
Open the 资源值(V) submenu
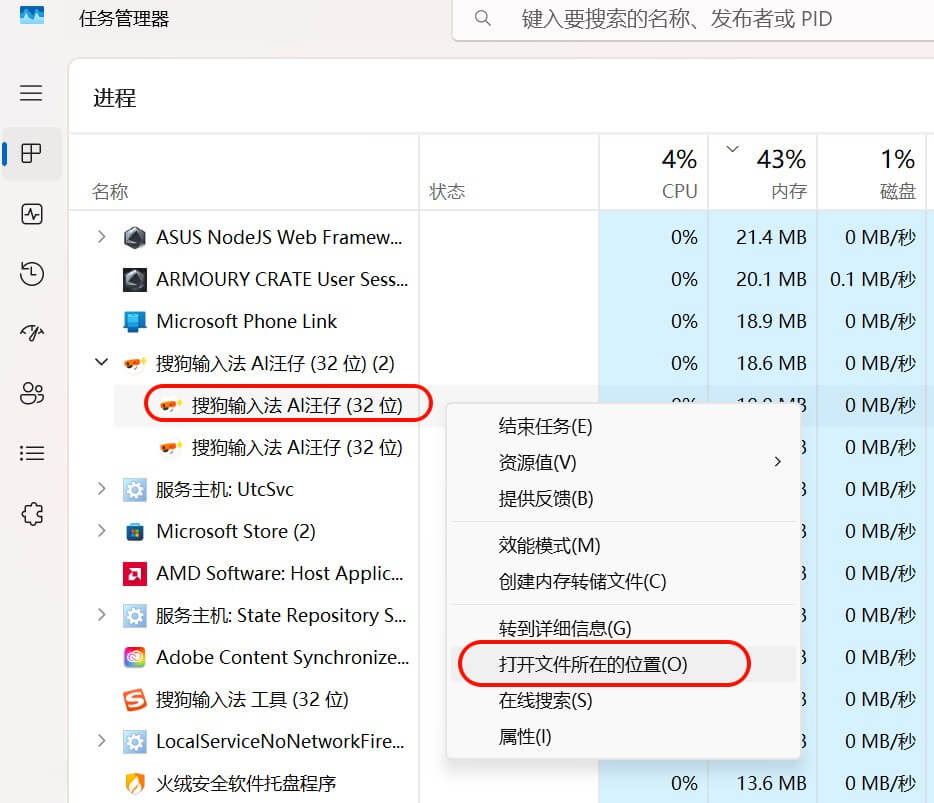(x=623, y=462)
